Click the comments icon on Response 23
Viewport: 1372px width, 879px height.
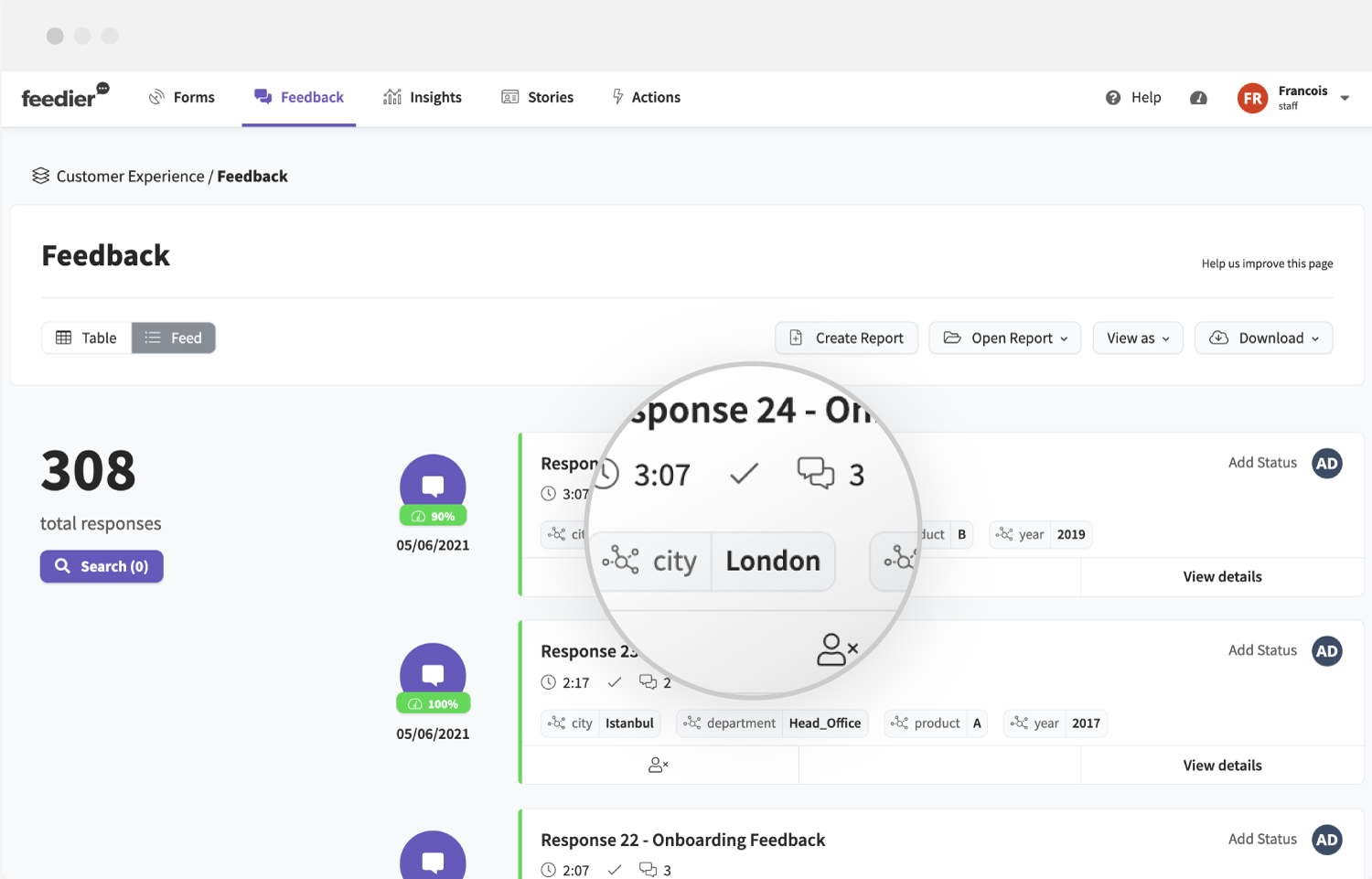click(x=648, y=682)
